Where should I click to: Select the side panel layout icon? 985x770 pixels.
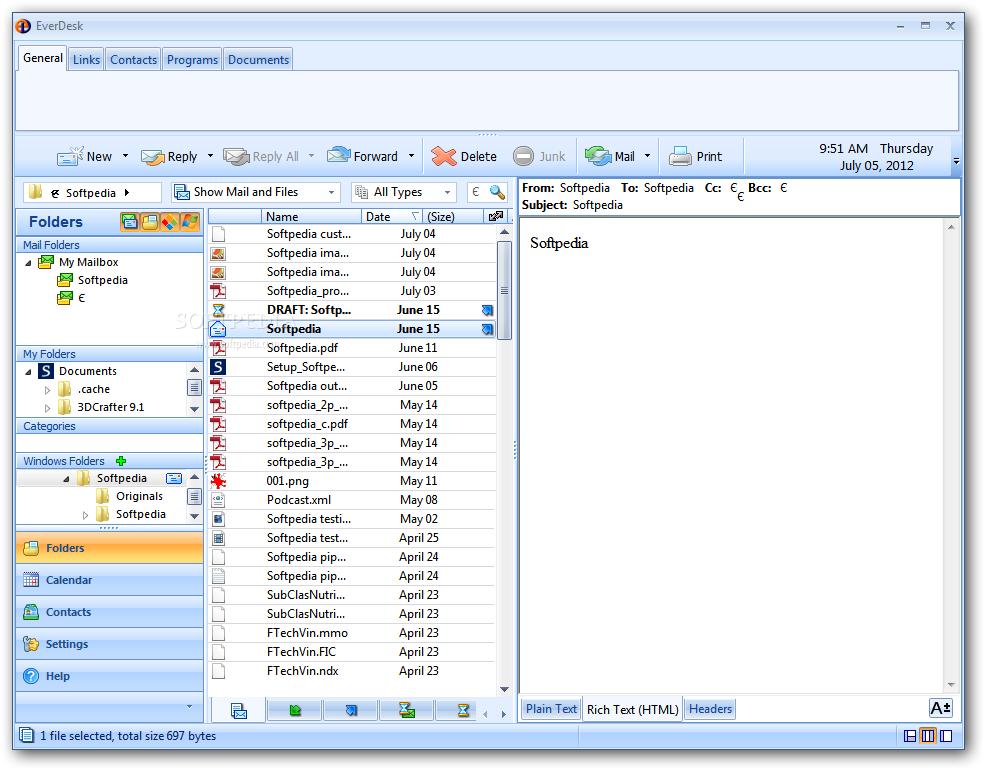click(946, 736)
